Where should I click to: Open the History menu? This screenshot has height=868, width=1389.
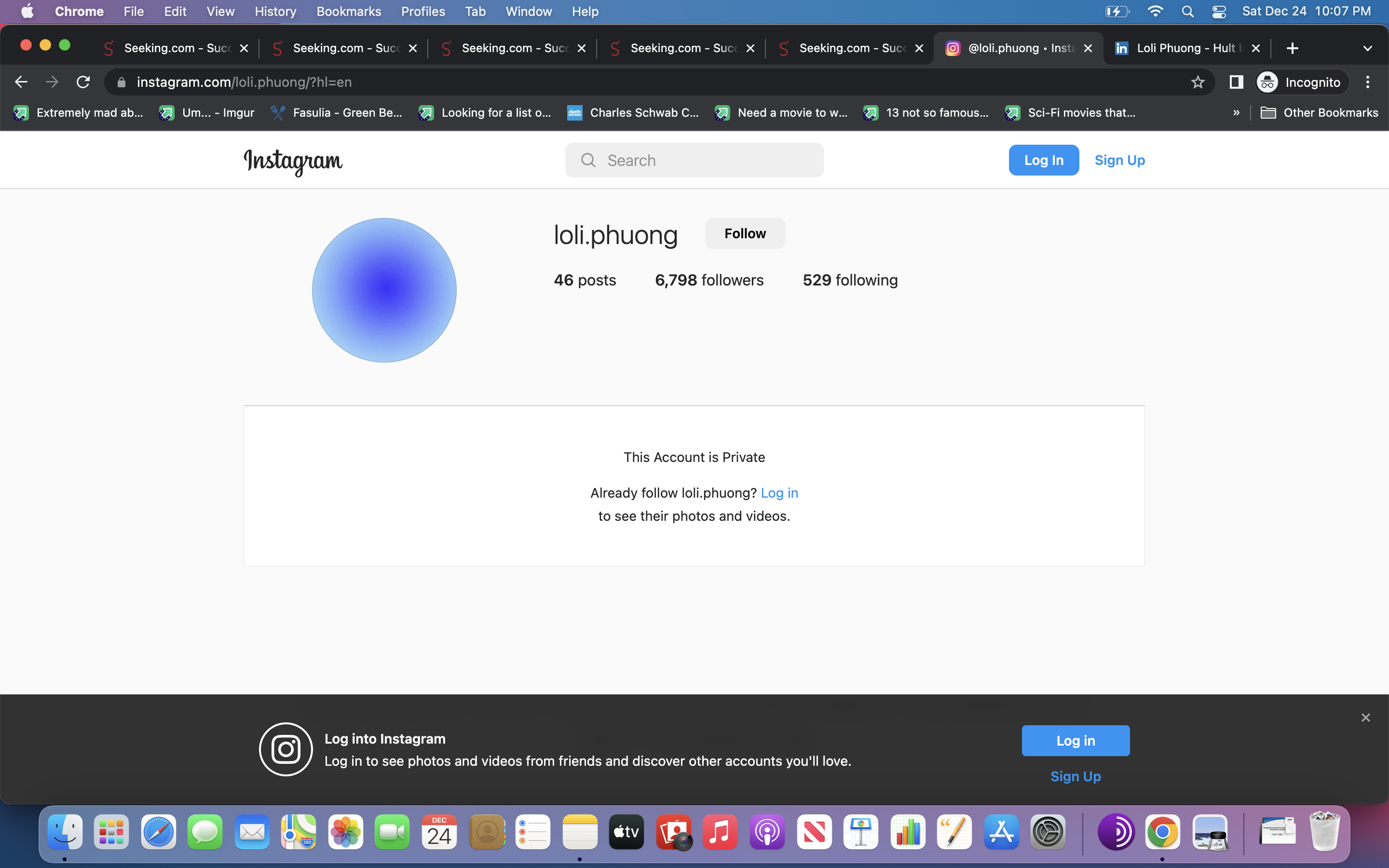click(275, 12)
